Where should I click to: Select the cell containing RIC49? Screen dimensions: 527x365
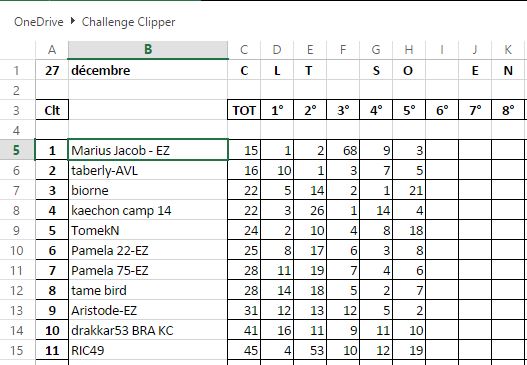[x=148, y=350]
